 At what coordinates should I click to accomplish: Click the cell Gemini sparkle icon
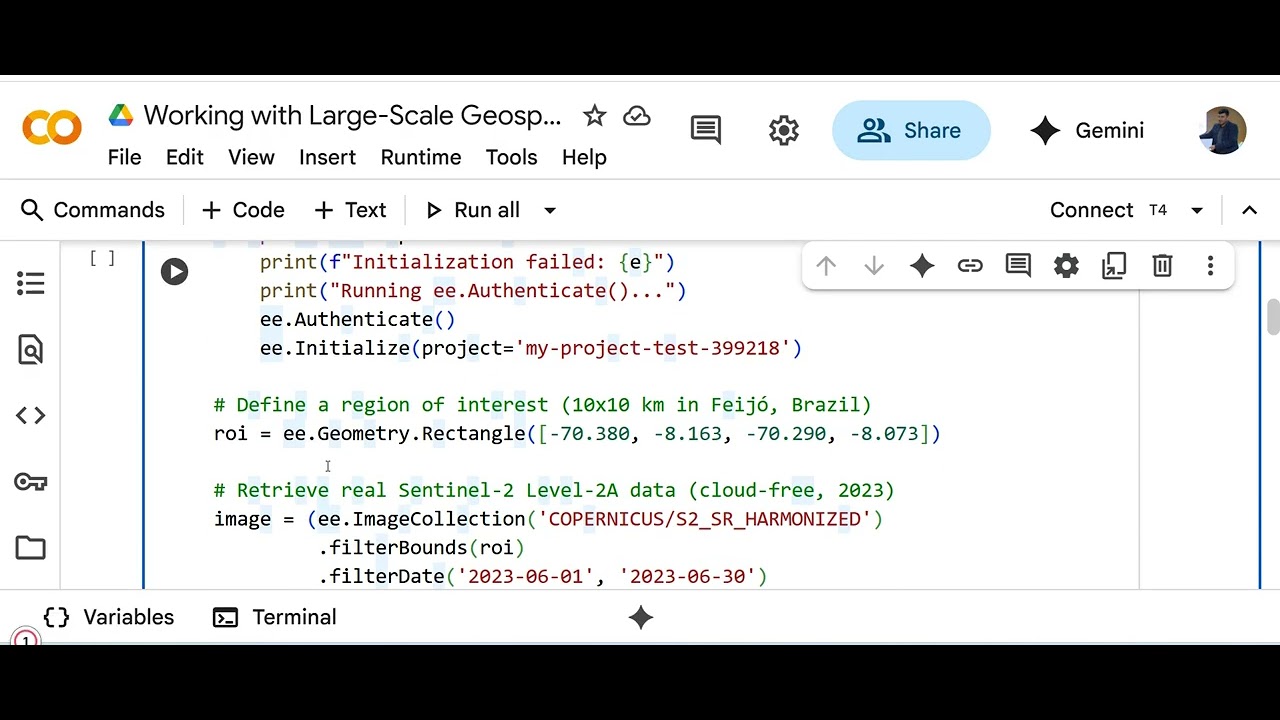point(922,266)
